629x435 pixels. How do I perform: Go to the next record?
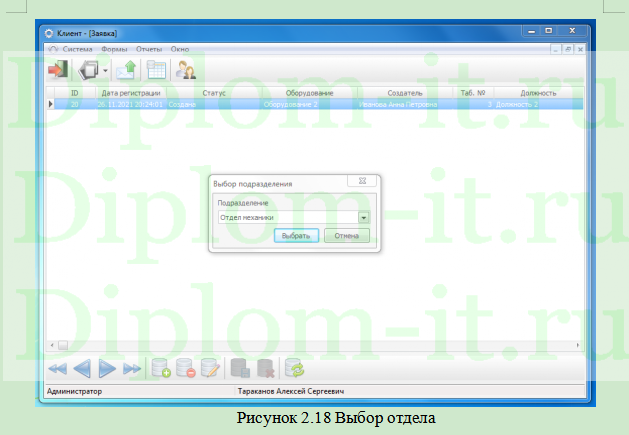tap(108, 369)
